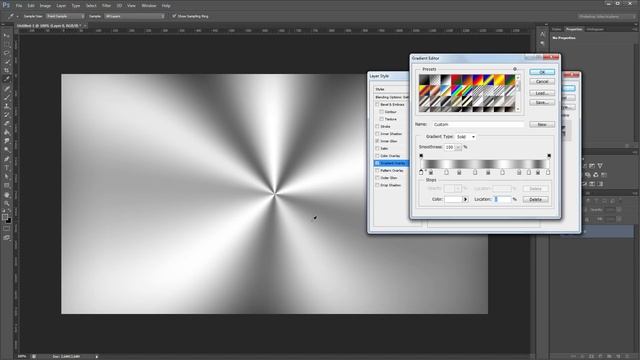The height and width of the screenshot is (360, 640).
Task: Click the Save... button
Action: tap(542, 102)
